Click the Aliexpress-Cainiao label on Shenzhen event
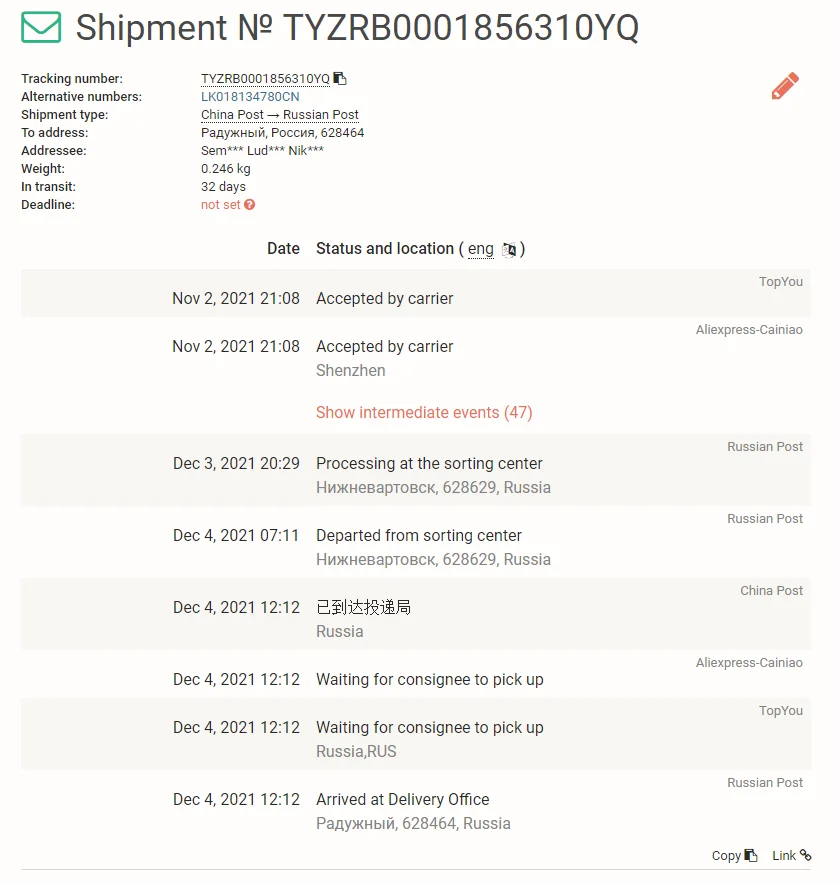This screenshot has width=839, height=884. click(x=749, y=330)
